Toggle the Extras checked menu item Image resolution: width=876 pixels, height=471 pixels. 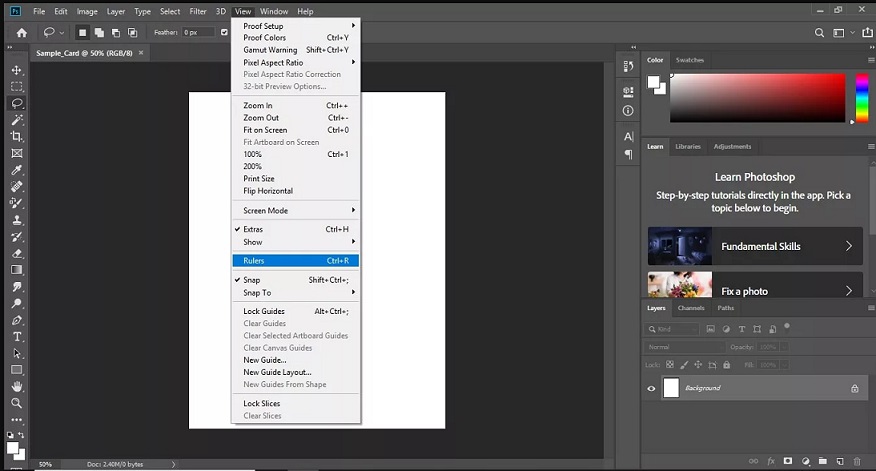[296, 229]
